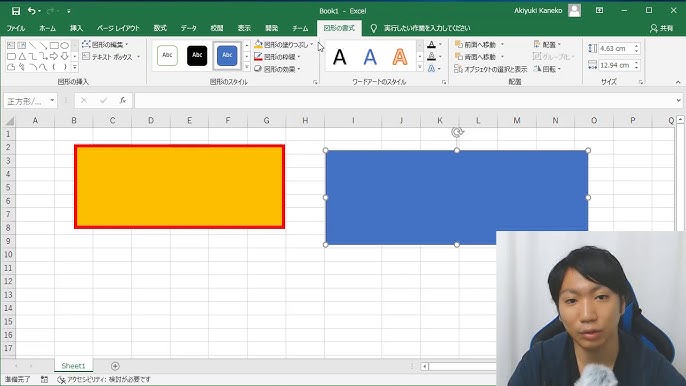Image resolution: width=686 pixels, height=386 pixels.
Task: Switch to the 挿入 tab
Action: (x=76, y=28)
